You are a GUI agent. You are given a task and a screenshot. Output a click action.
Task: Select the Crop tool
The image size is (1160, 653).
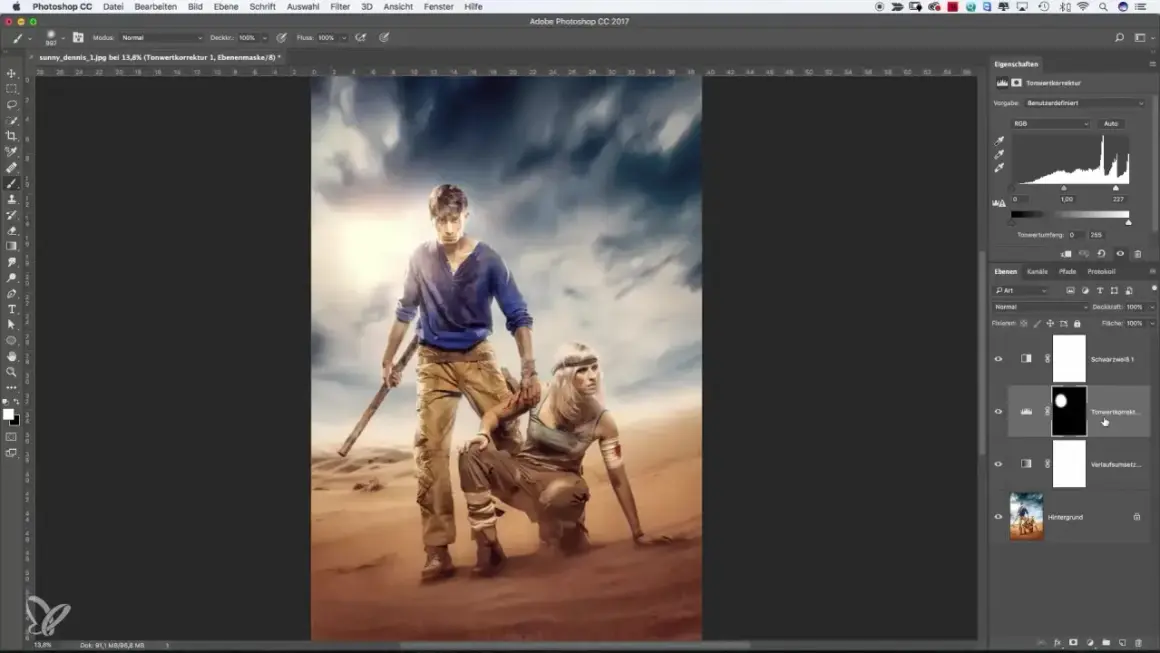tap(11, 136)
